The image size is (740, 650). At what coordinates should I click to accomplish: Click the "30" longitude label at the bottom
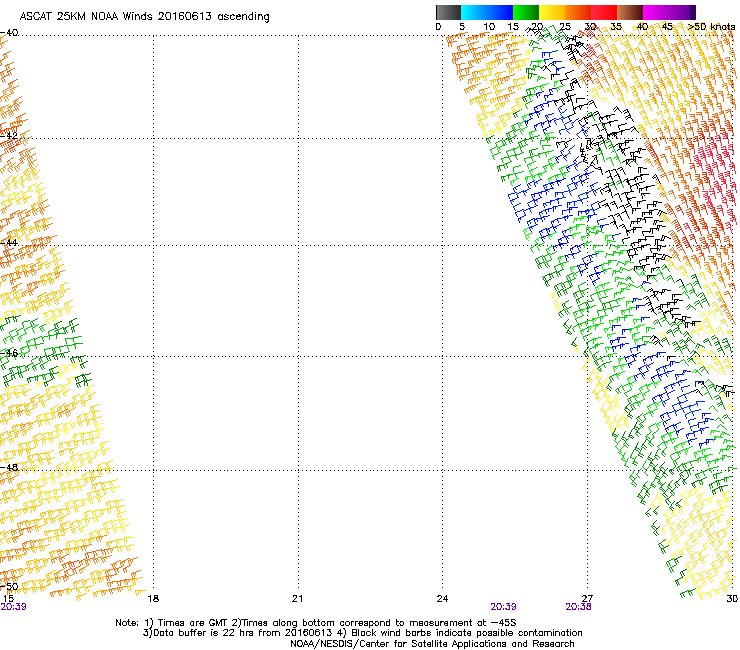coord(732,599)
